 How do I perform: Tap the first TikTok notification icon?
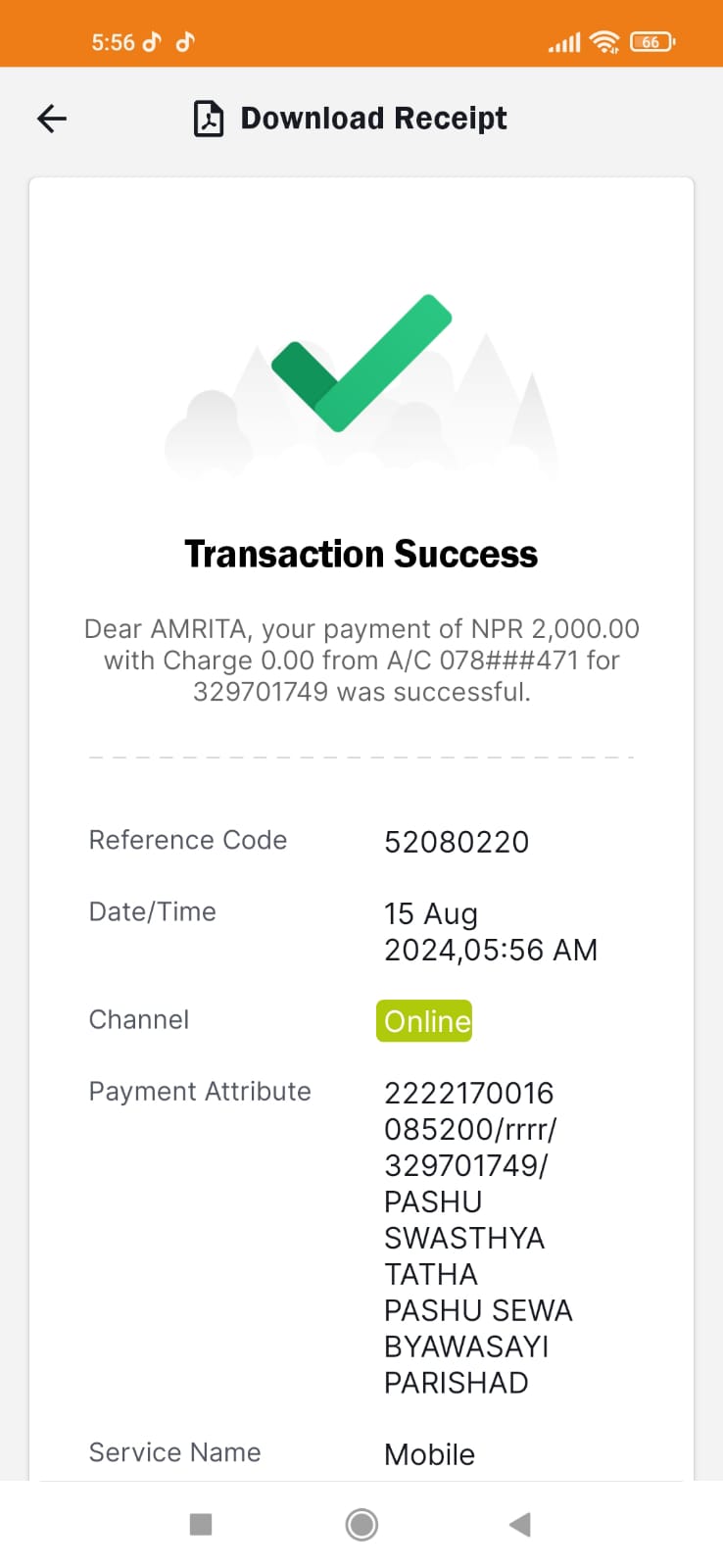(152, 42)
